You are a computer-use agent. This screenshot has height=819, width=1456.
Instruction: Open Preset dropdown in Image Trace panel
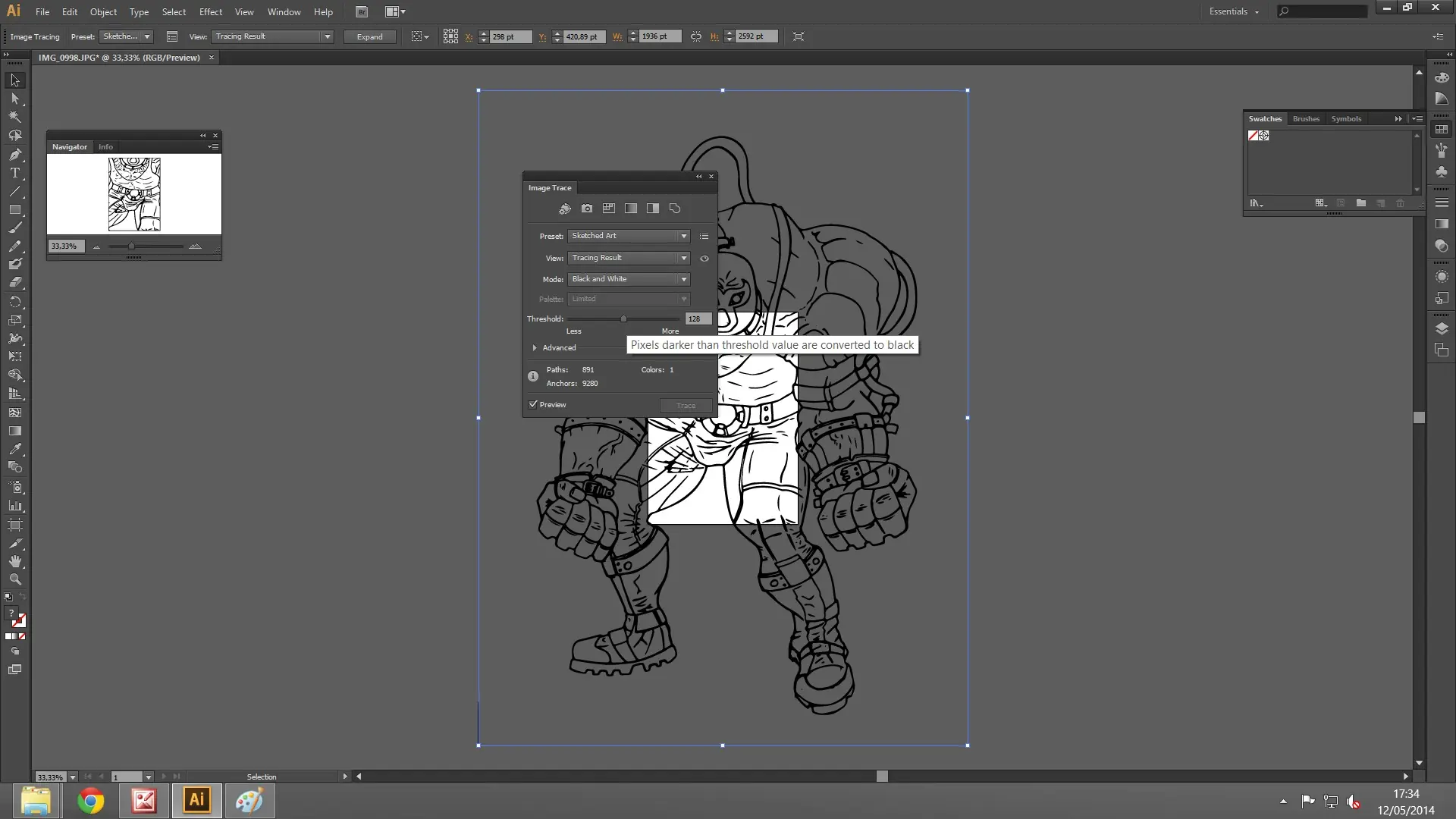(x=629, y=236)
